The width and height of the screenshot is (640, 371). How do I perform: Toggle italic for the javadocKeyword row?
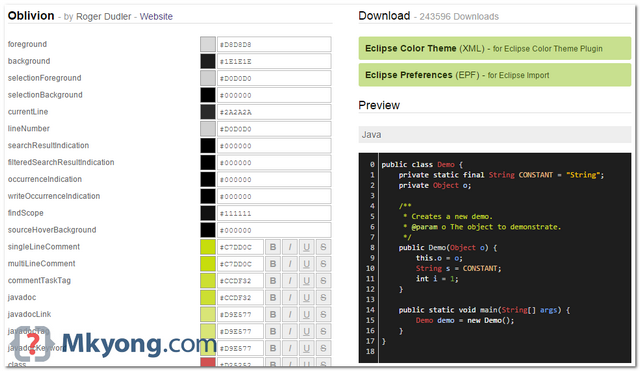[x=290, y=349]
